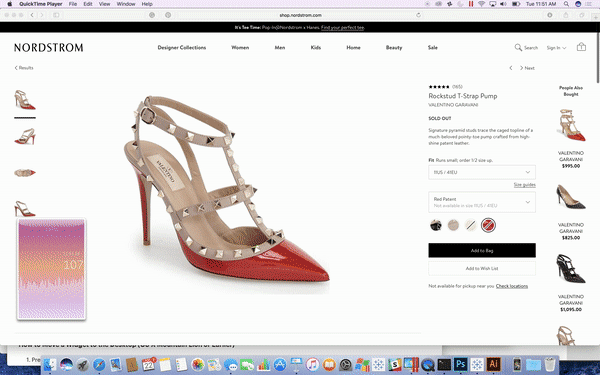
Task: Open the Window menu
Action: pyautogui.click(x=126, y=4)
